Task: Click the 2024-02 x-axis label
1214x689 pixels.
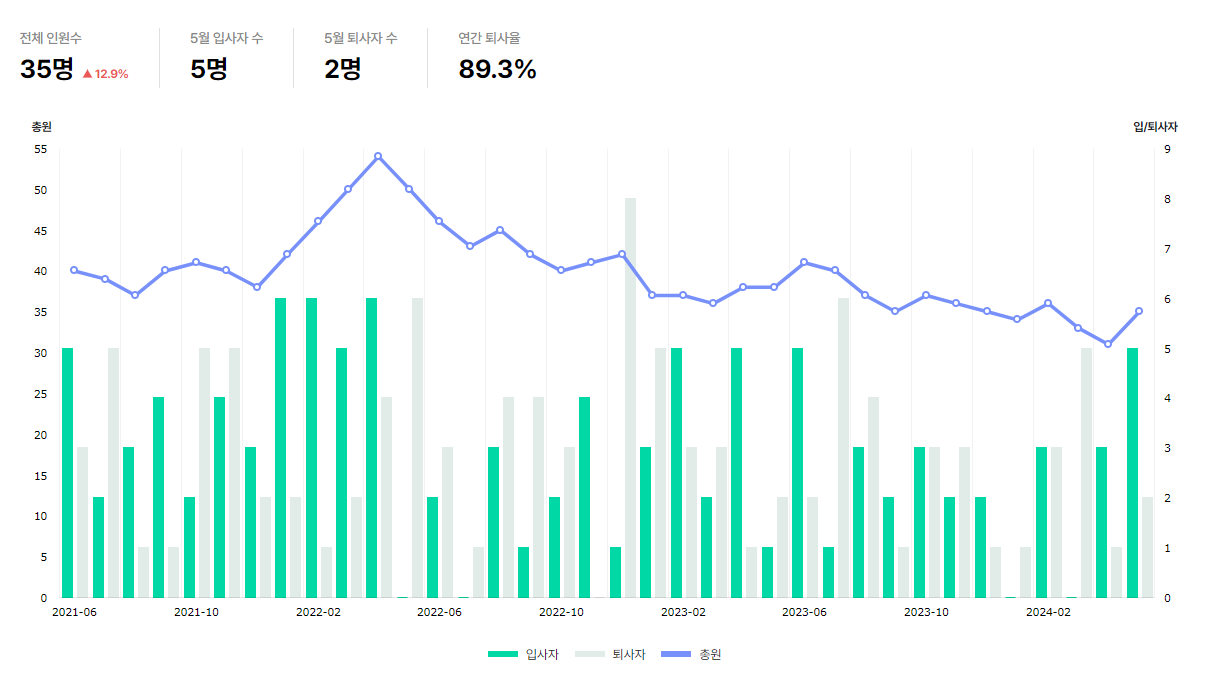Action: [1048, 612]
